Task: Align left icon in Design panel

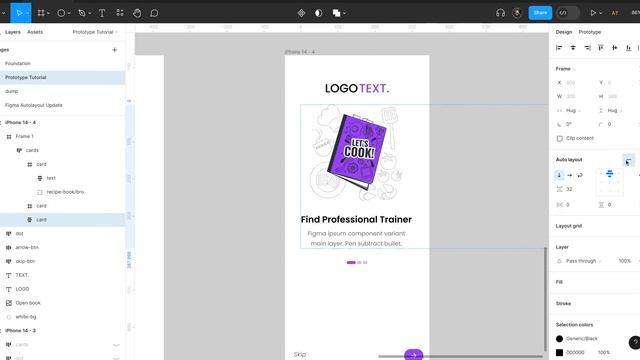Action: [559, 48]
